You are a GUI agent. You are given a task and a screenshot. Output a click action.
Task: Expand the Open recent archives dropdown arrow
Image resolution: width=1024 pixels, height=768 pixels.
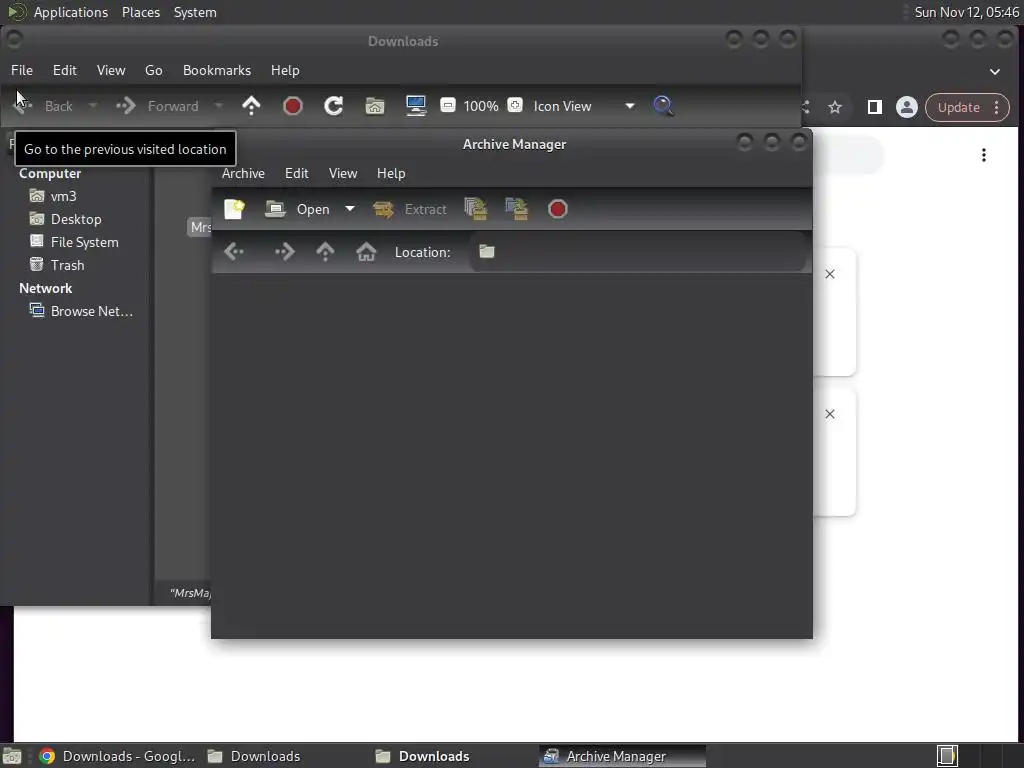(x=350, y=209)
